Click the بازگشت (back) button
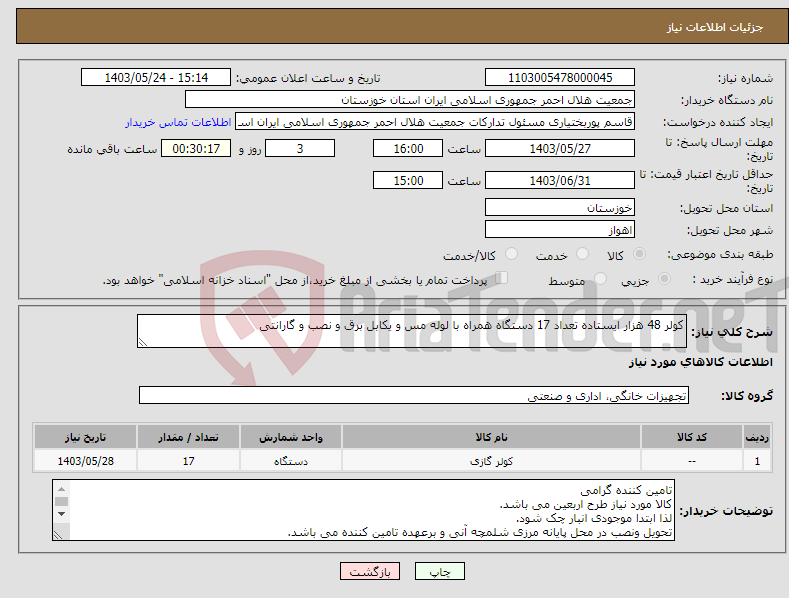 (x=370, y=571)
